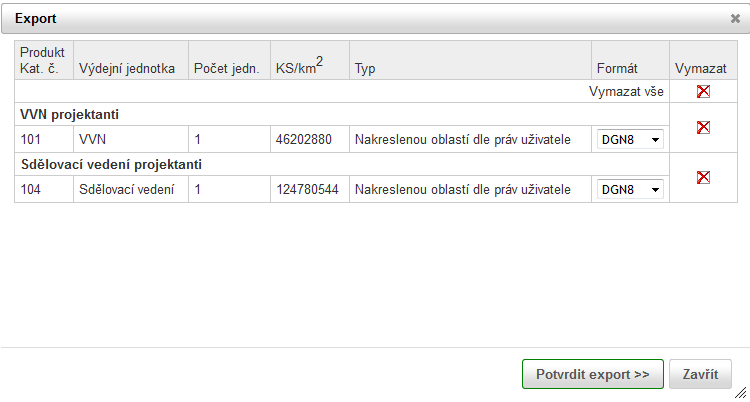Screen dimensions: 750x402
Task: Click the red X next to Vymazat vše
Action: [x=703, y=91]
